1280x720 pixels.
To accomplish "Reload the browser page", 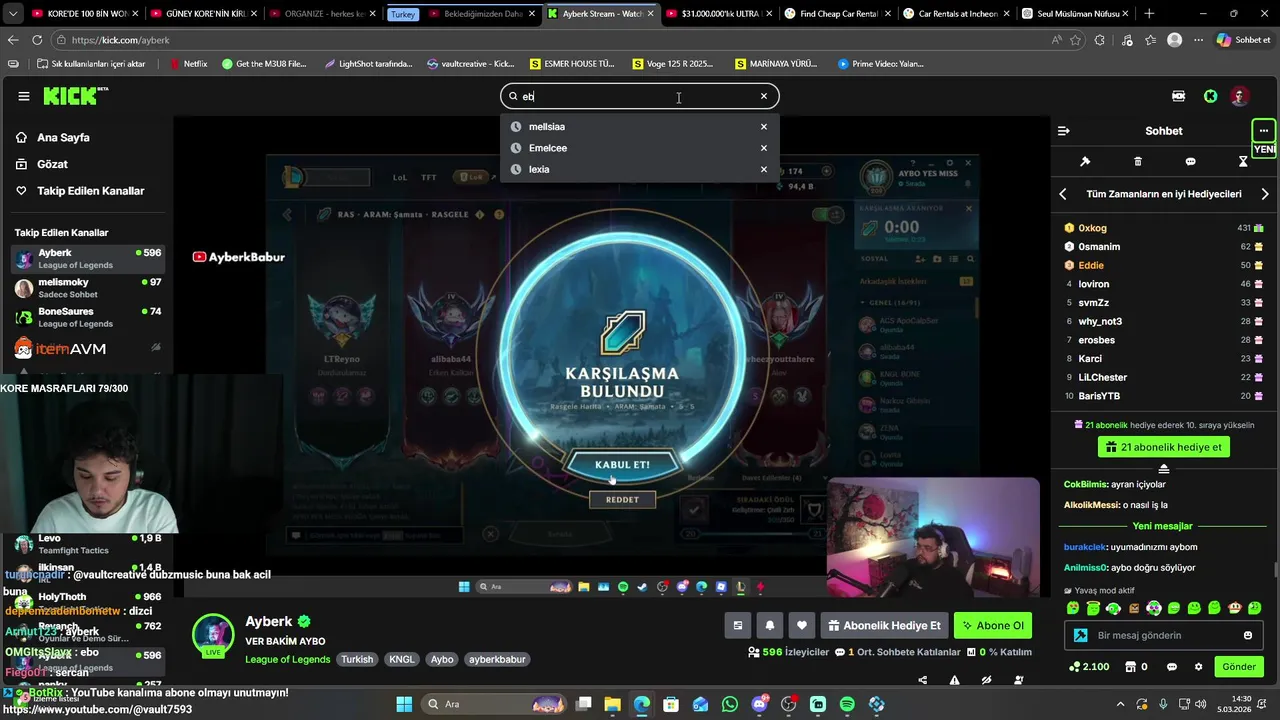I will (x=37, y=40).
